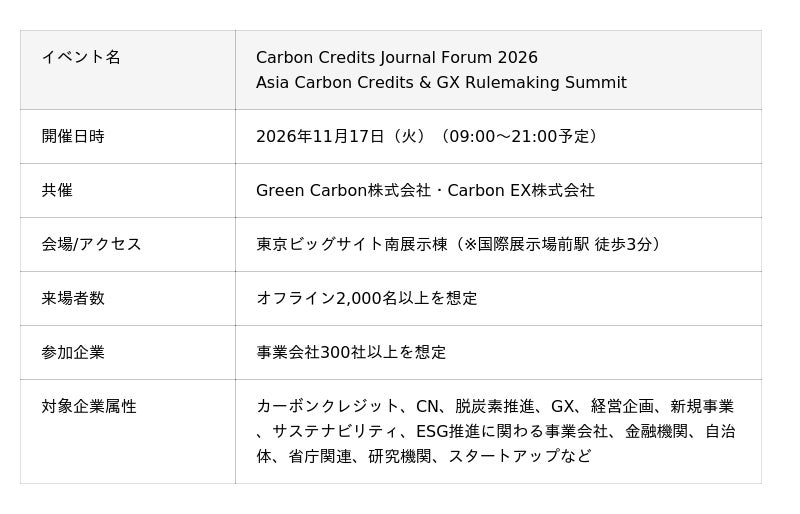
Task: Click the line starting with カーボンクレジット
Action: [495, 407]
